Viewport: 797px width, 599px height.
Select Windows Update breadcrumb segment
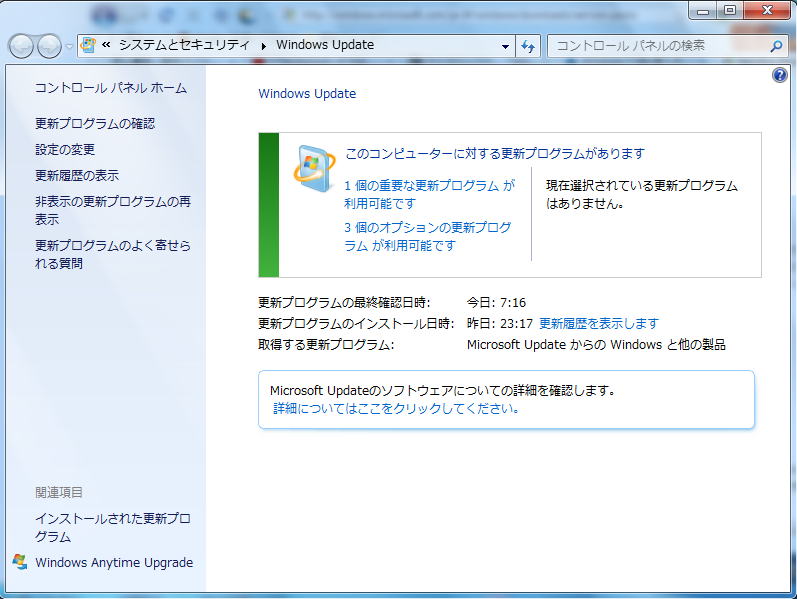coord(325,45)
